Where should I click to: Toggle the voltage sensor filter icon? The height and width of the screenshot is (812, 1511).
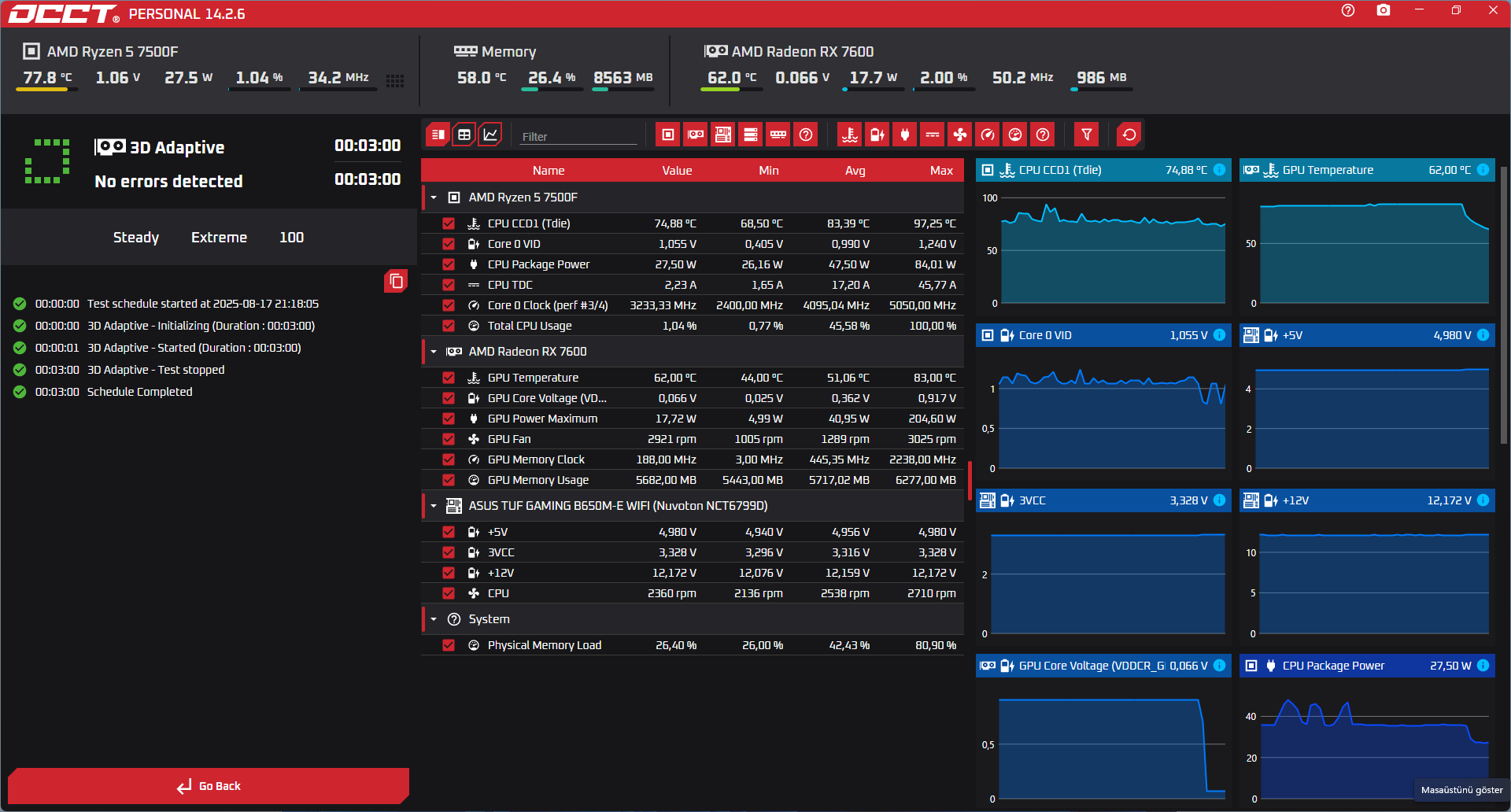[877, 135]
